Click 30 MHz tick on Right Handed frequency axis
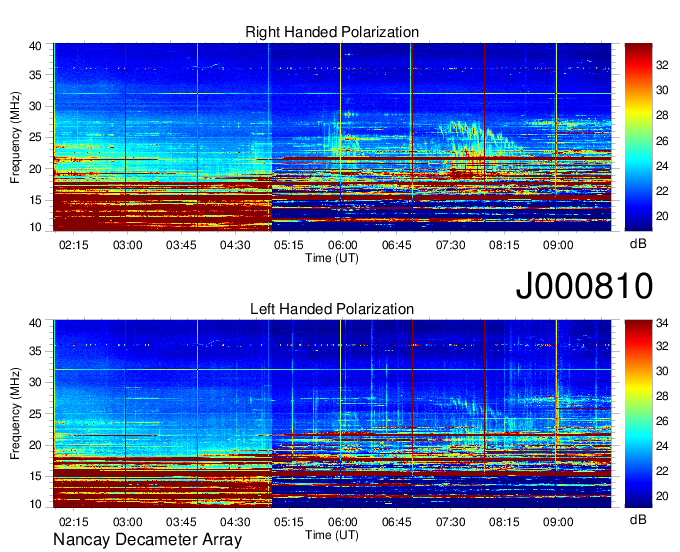 [x=36, y=106]
